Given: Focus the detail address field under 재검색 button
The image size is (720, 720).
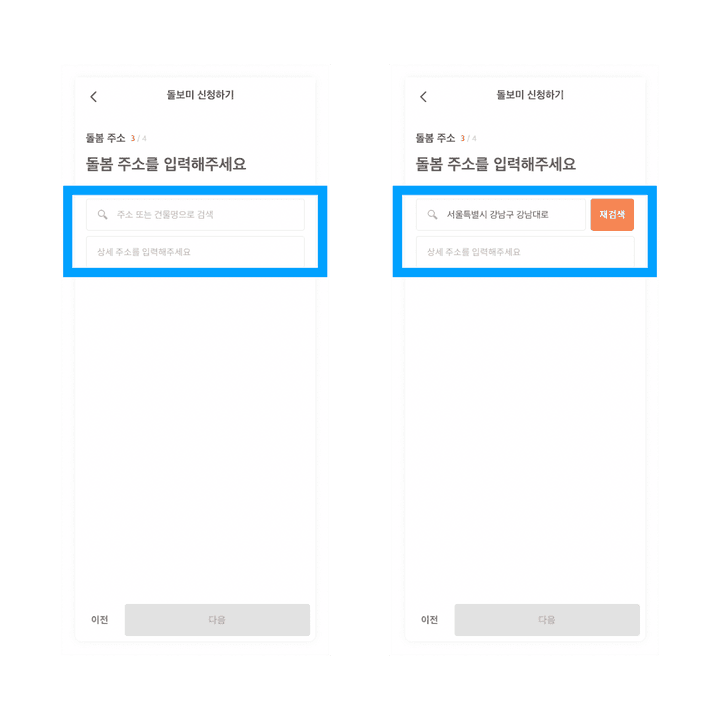Looking at the screenshot, I should (x=525, y=252).
